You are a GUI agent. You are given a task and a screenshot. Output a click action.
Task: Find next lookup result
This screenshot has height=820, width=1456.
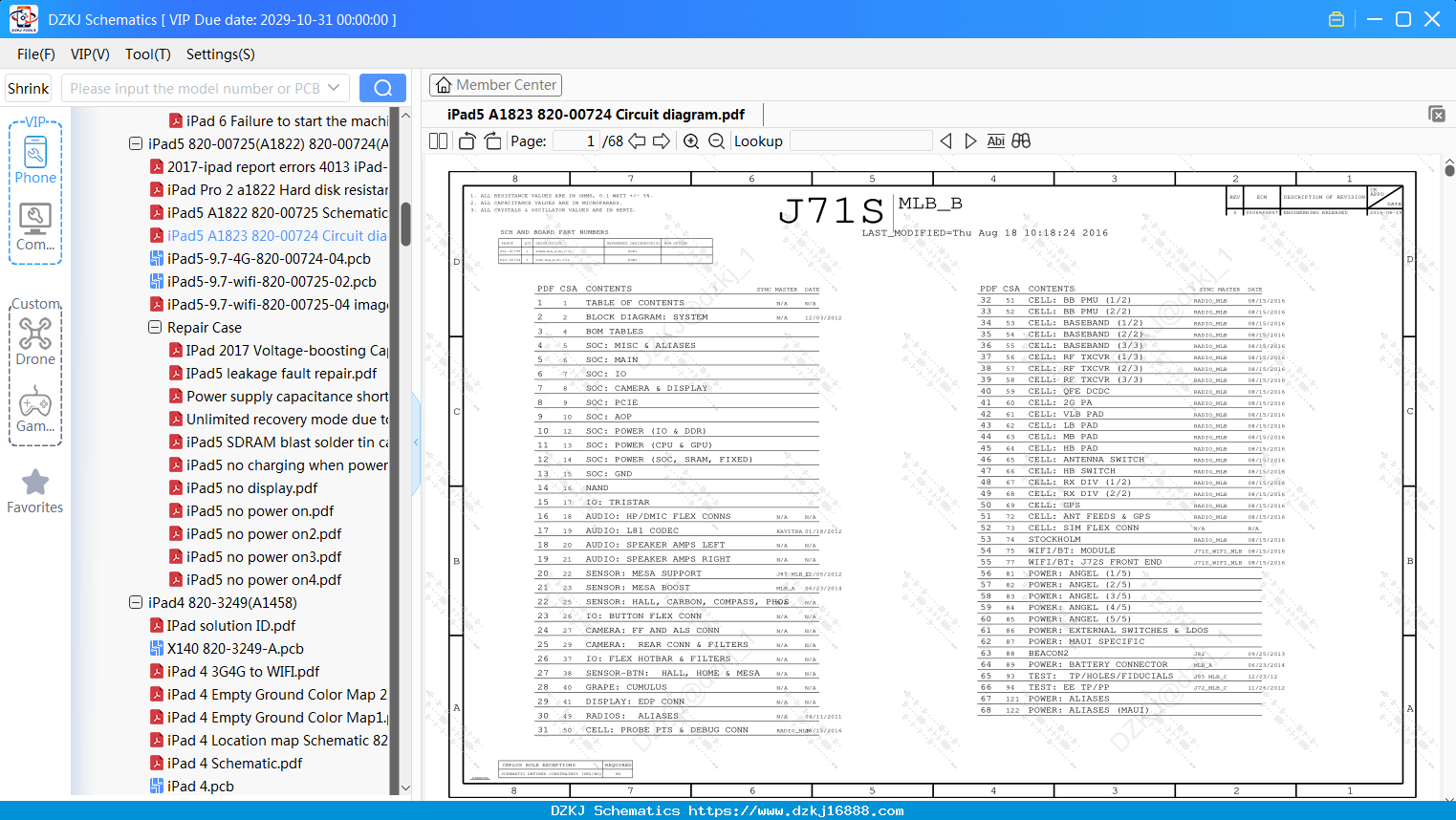970,141
